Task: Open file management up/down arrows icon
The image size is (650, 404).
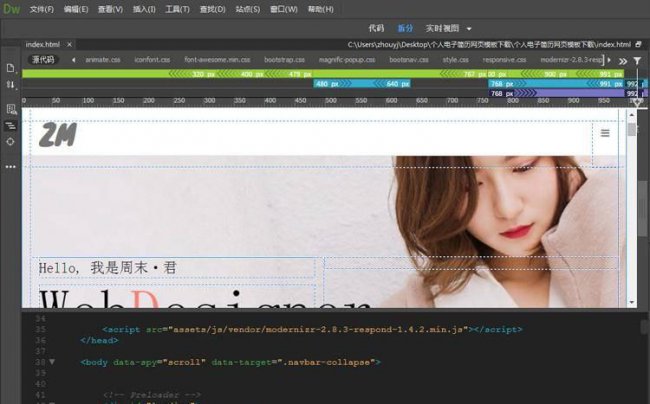Action: [10, 85]
